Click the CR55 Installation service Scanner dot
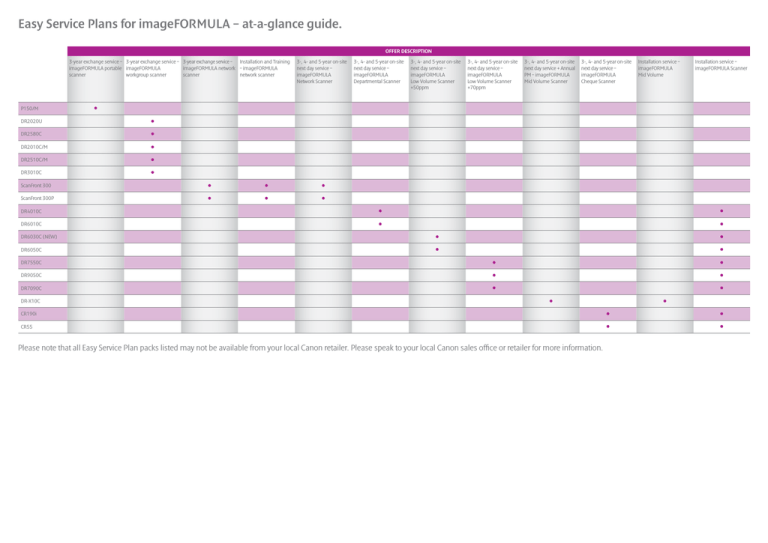Screen dimensions: 768x543 (x=721, y=327)
